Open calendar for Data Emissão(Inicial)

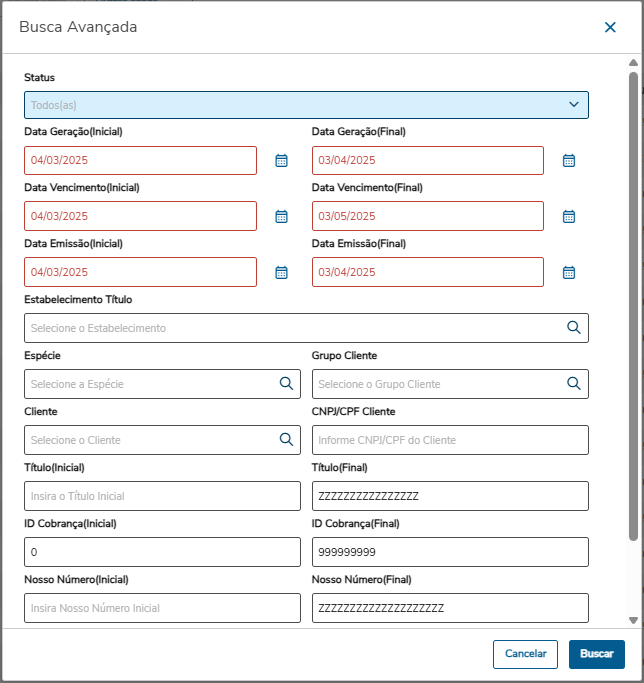[281, 272]
